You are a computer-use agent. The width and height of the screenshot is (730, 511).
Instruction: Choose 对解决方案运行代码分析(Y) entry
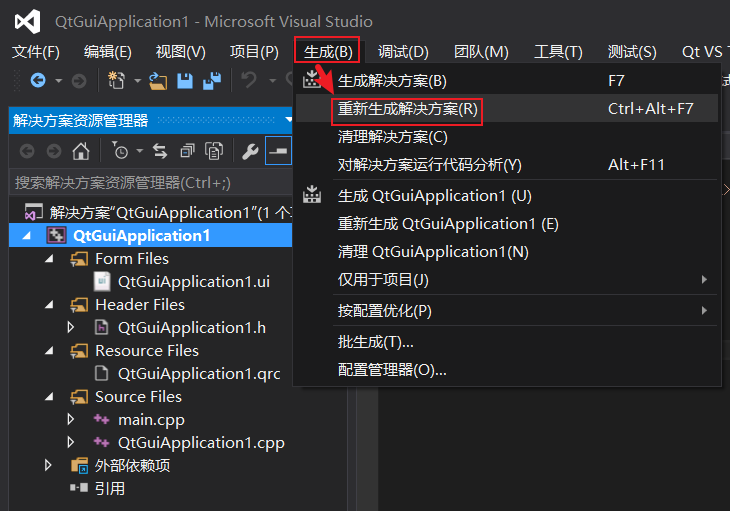(x=507, y=165)
